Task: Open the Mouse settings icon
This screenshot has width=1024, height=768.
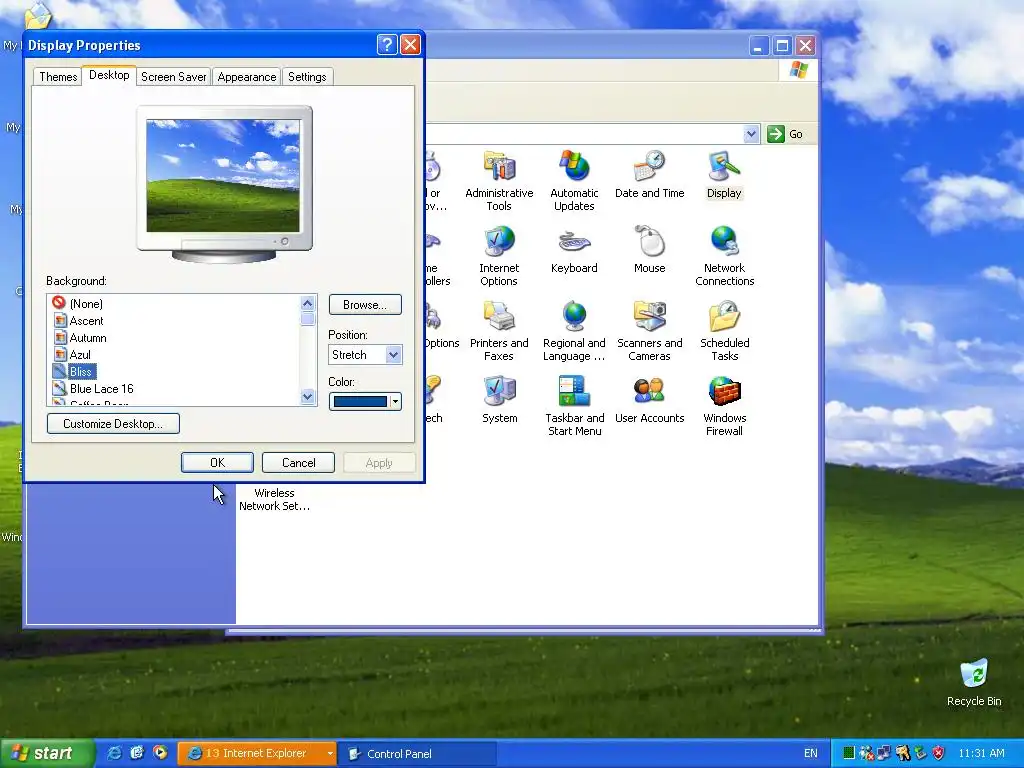Action: coord(649,249)
